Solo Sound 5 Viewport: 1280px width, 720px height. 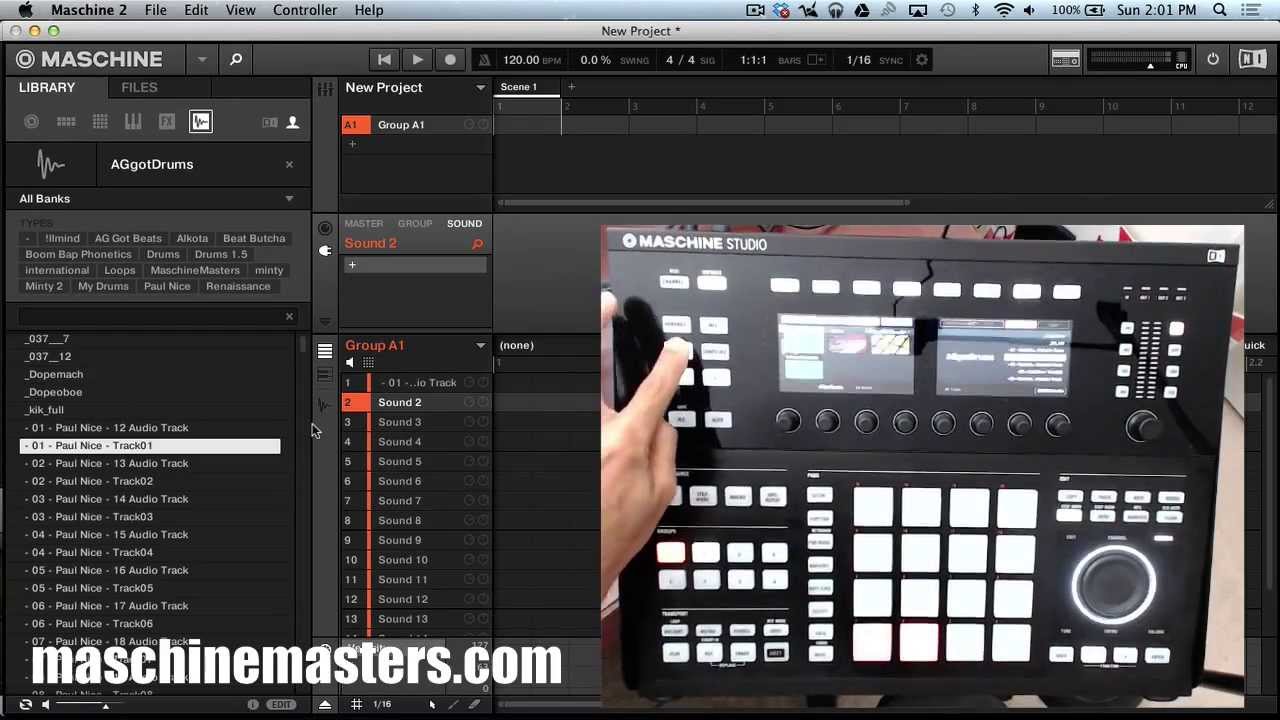(484, 462)
